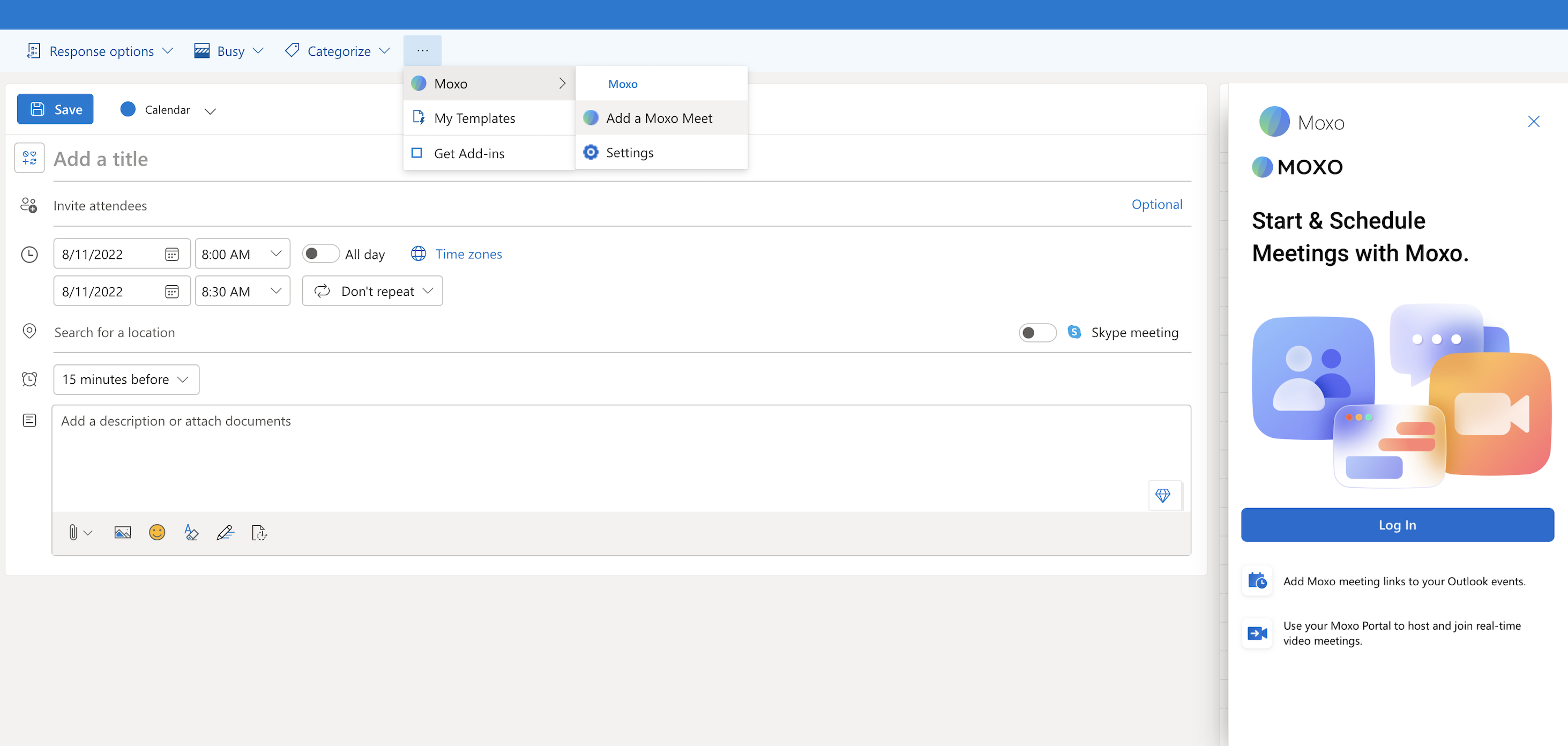This screenshot has height=746, width=1568.
Task: Click the add meeting links calendar icon
Action: (1257, 580)
